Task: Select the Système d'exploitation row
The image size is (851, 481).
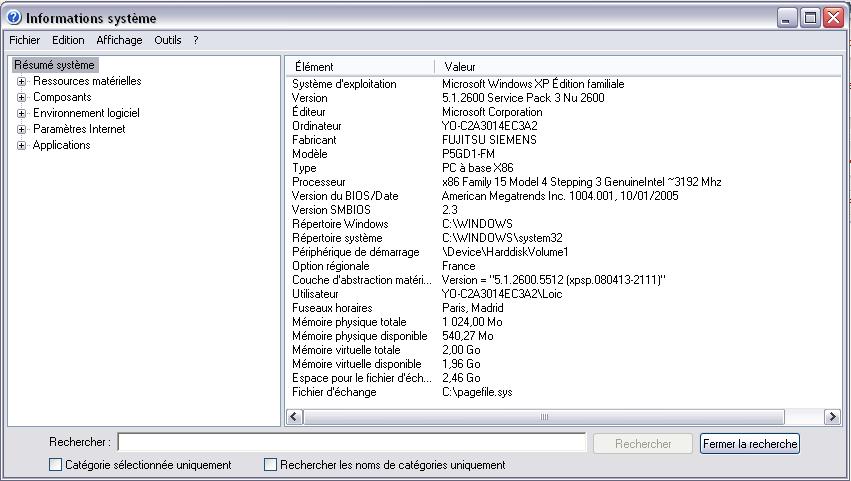Action: 563,84
